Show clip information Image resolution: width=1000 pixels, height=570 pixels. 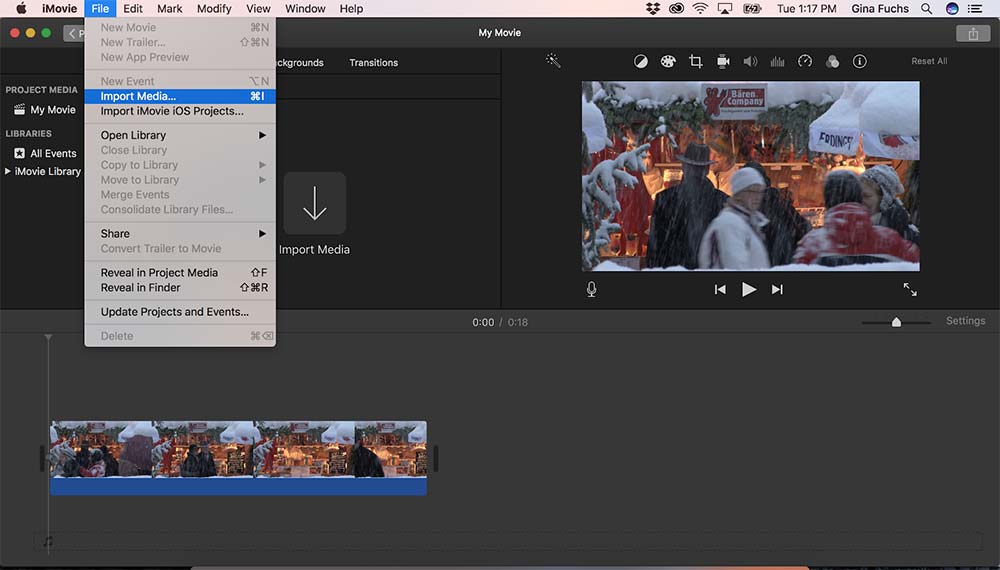point(860,62)
